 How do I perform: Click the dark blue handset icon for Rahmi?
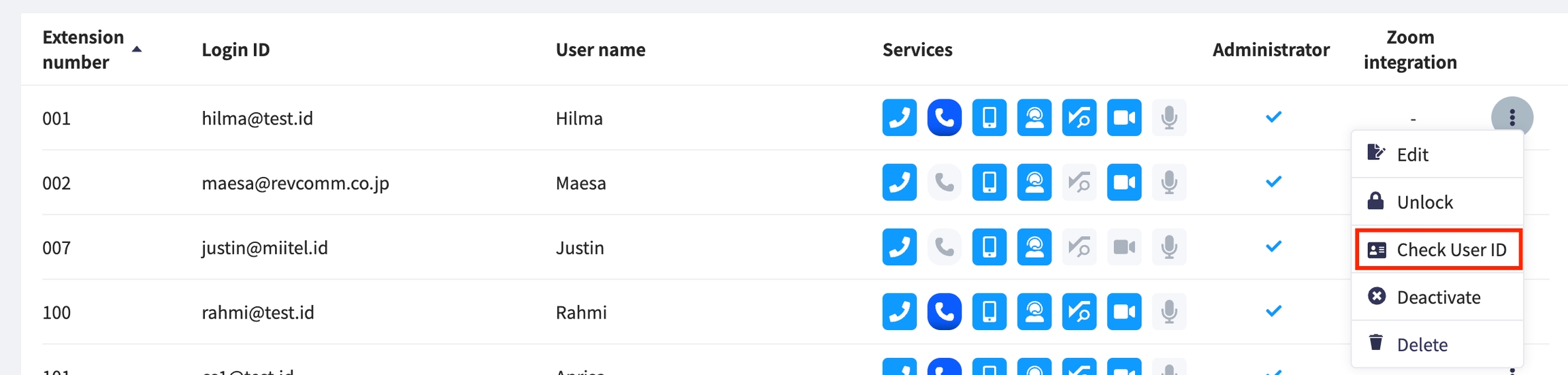click(944, 312)
